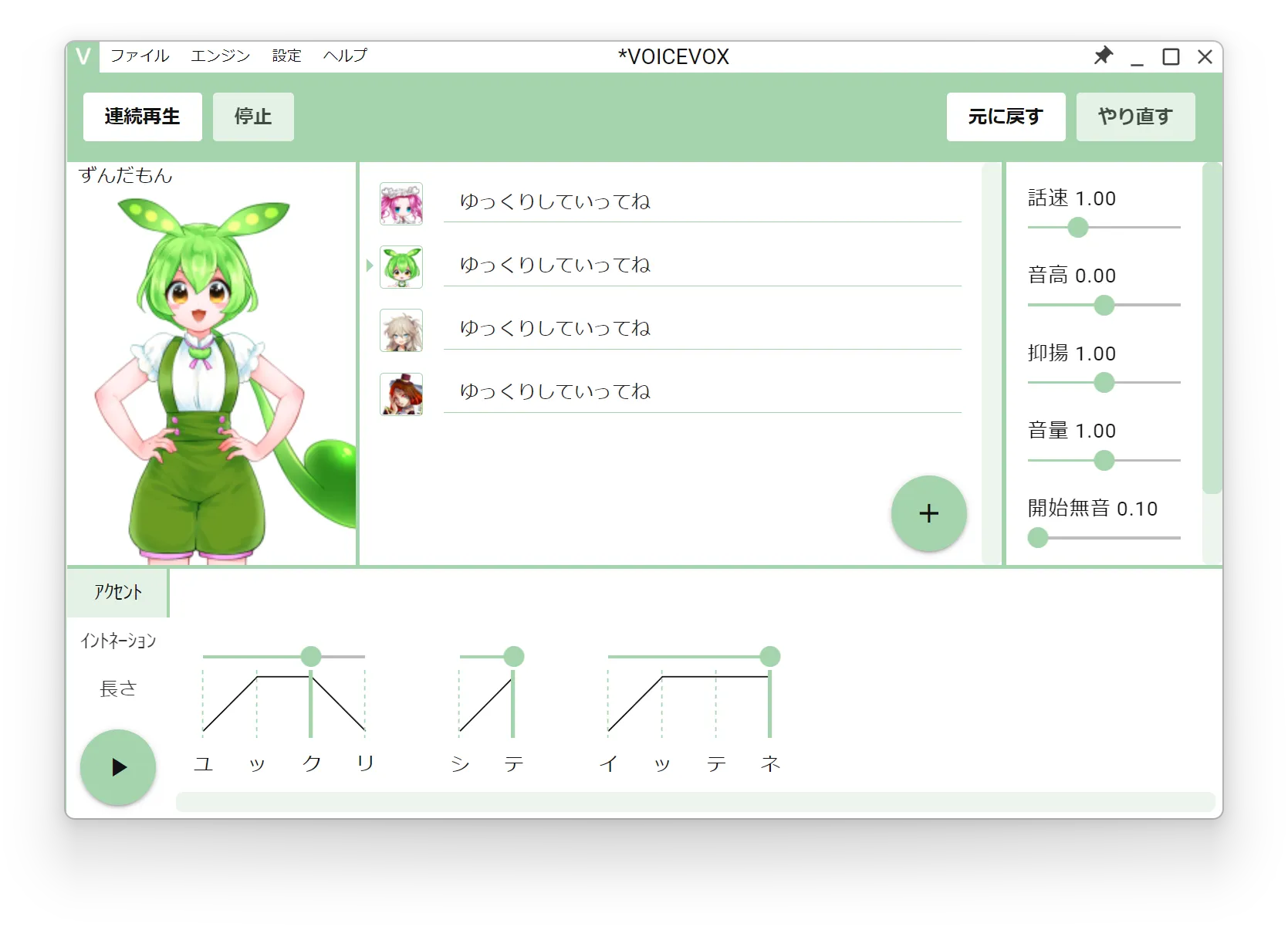The height and width of the screenshot is (927, 1288).
Task: Click the mora リ label
Action: (365, 764)
